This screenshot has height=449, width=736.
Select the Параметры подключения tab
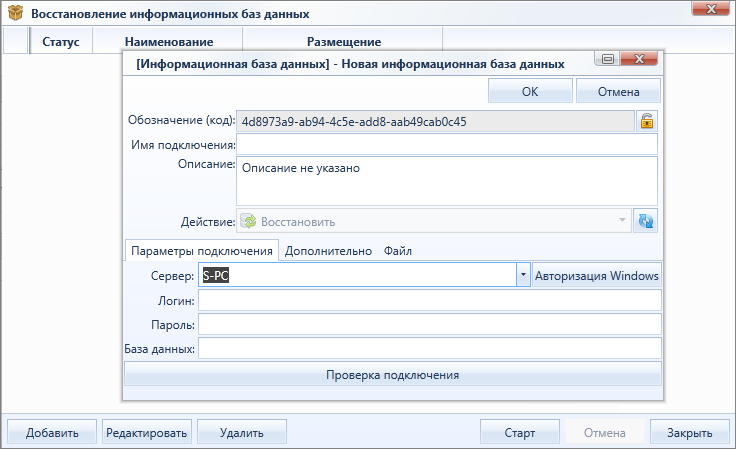(202, 251)
